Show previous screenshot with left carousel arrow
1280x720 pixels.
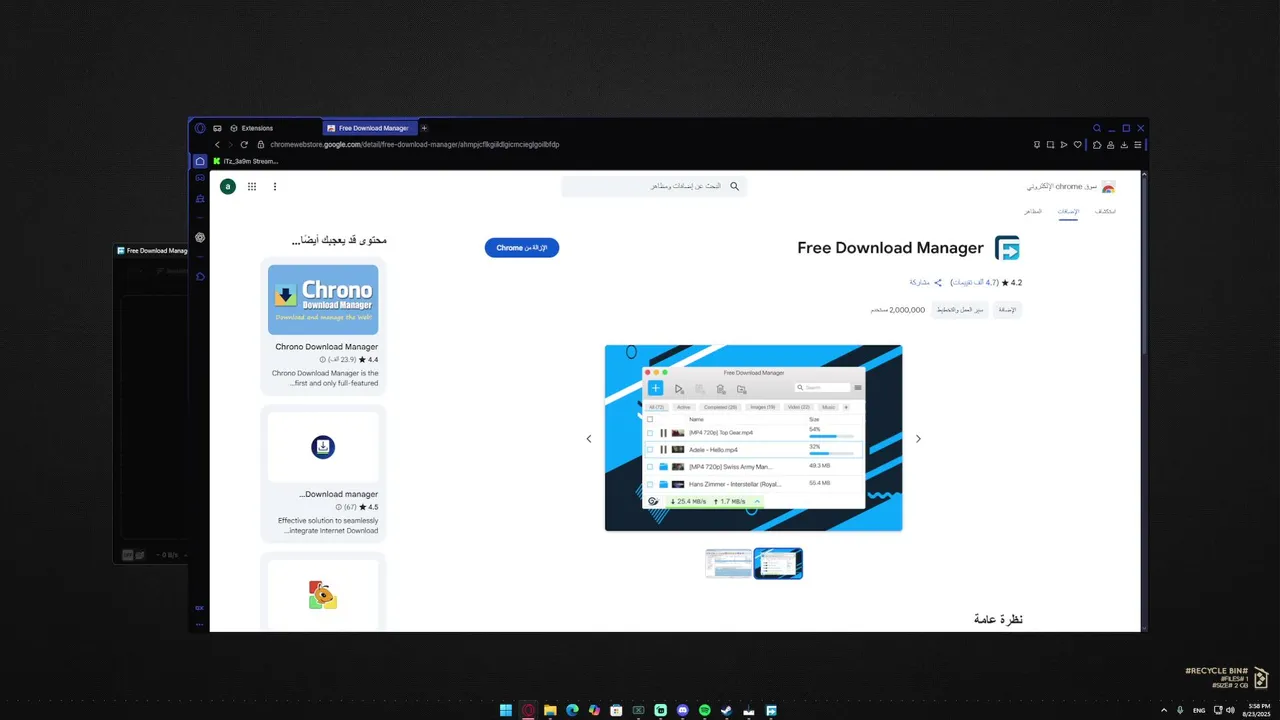click(x=589, y=439)
